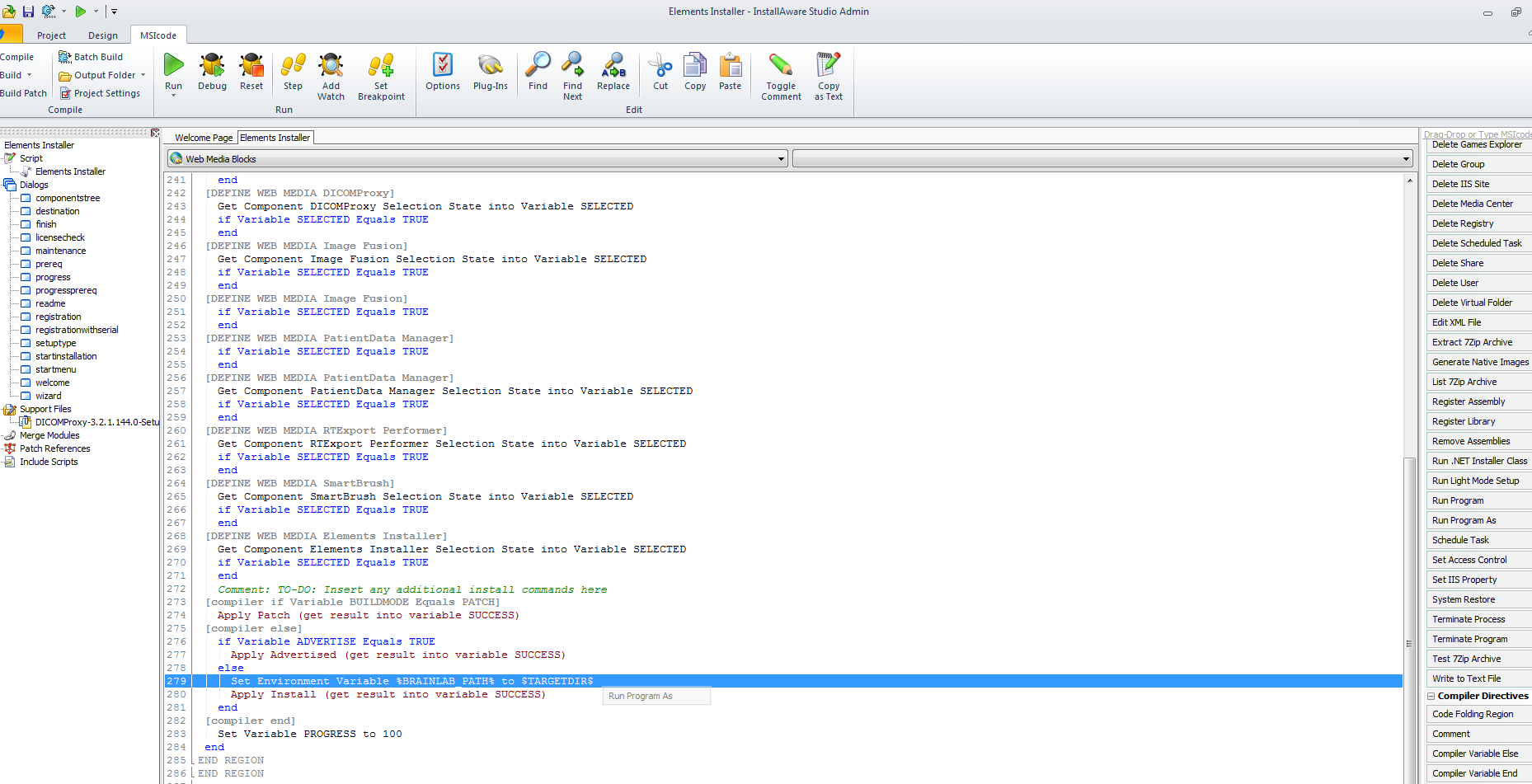Viewport: 1532px width, 784px height.
Task: Open the quick access toolbar customize arrow
Action: point(114,12)
